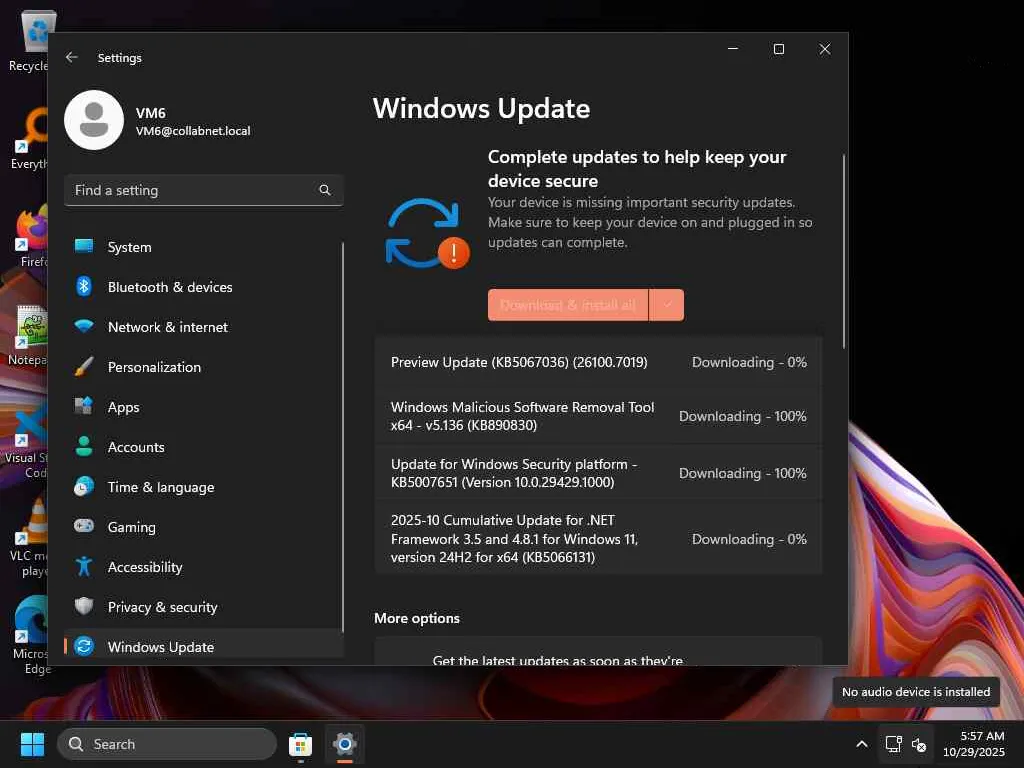1024x768 pixels.
Task: Go to Network & internet
Action: coord(204,327)
